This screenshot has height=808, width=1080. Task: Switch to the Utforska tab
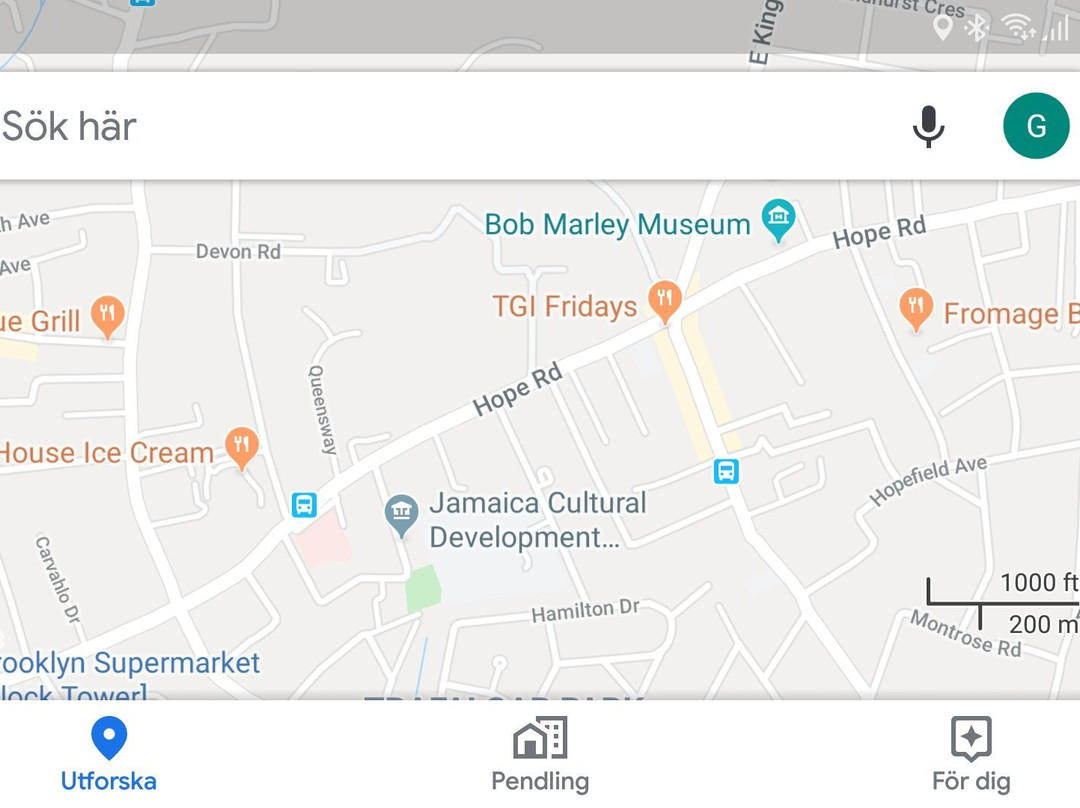tap(109, 755)
